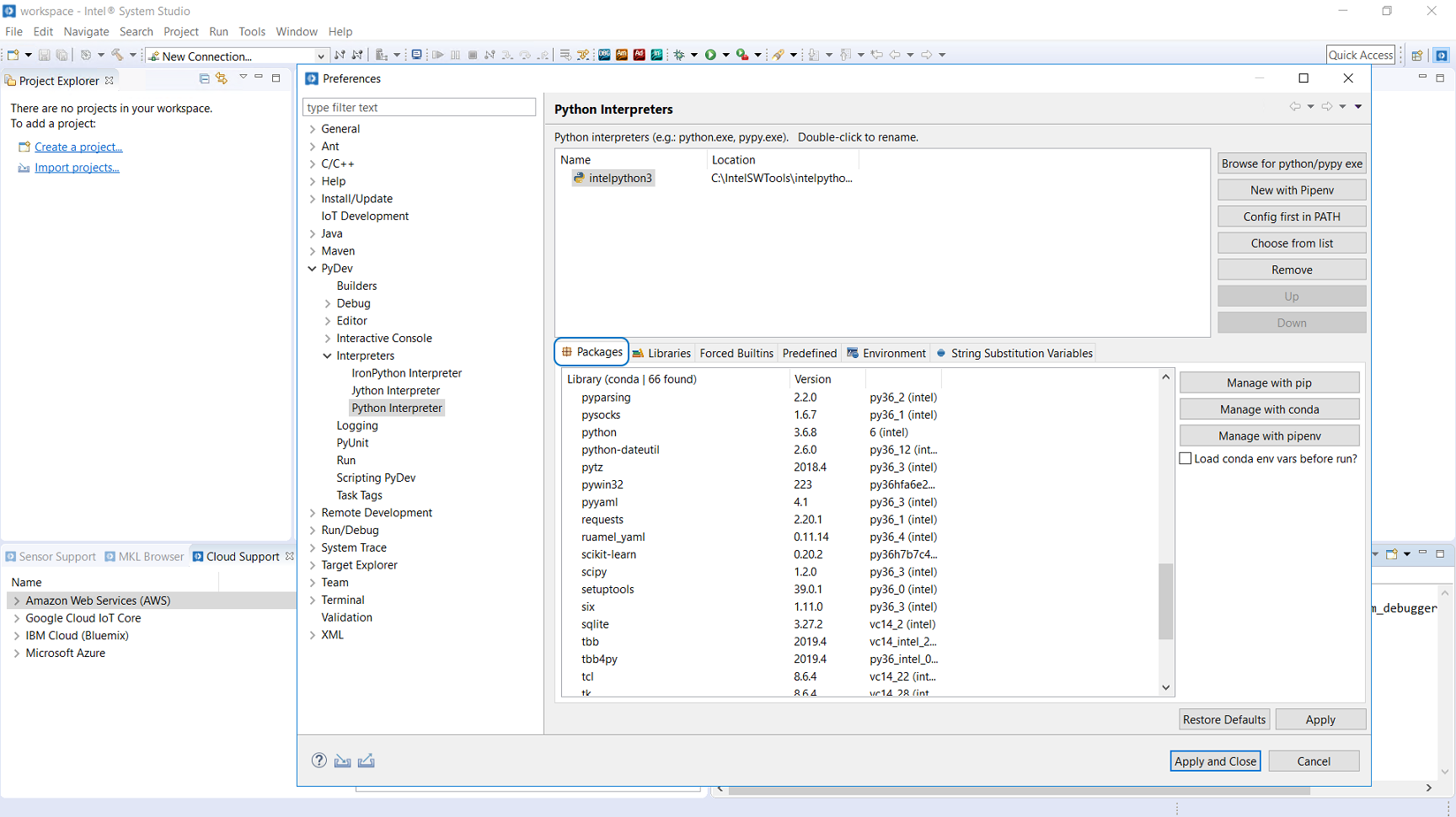Select Jython Interpreter in the tree
This screenshot has height=817, width=1456.
[395, 391]
